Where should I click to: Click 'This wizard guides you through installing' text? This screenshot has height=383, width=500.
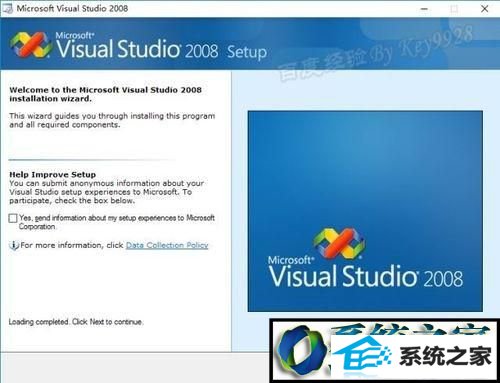(112, 120)
